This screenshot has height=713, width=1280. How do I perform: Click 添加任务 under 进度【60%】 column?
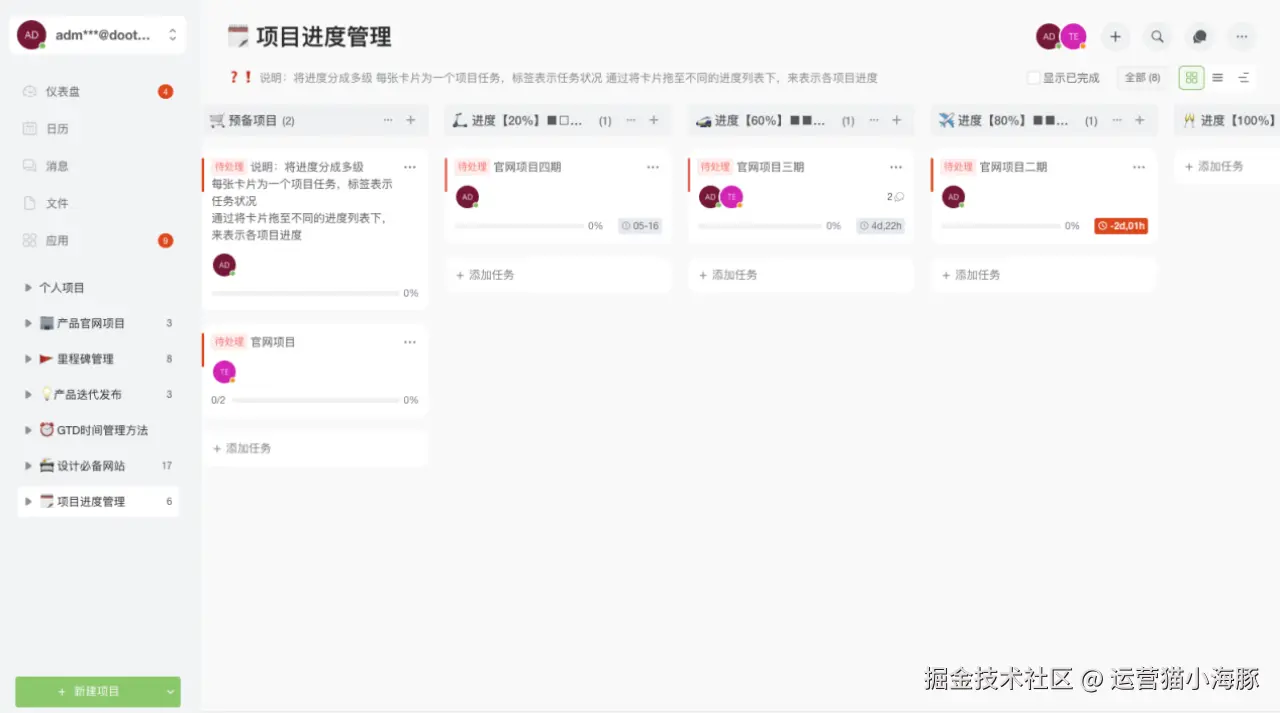[x=801, y=274]
